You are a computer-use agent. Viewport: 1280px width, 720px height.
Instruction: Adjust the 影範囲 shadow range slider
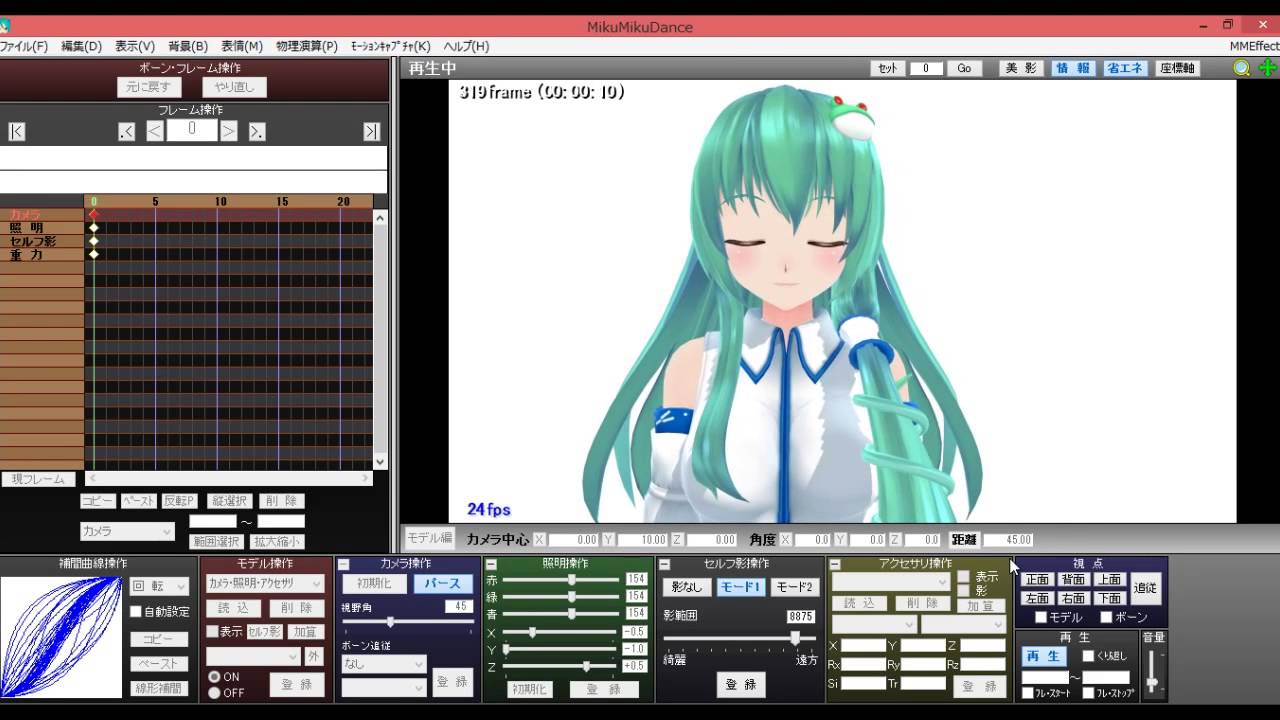(740, 637)
